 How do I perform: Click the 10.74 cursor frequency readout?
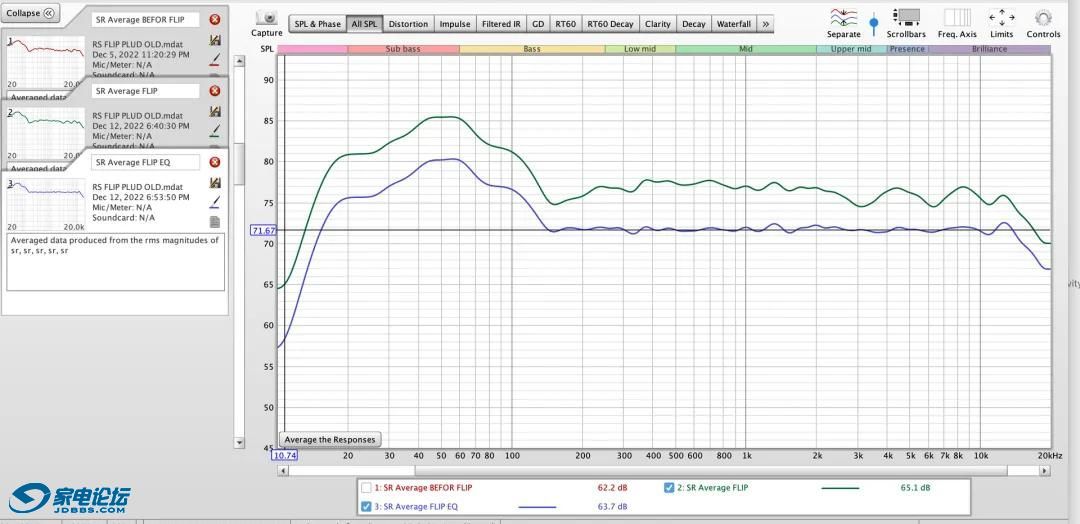285,456
